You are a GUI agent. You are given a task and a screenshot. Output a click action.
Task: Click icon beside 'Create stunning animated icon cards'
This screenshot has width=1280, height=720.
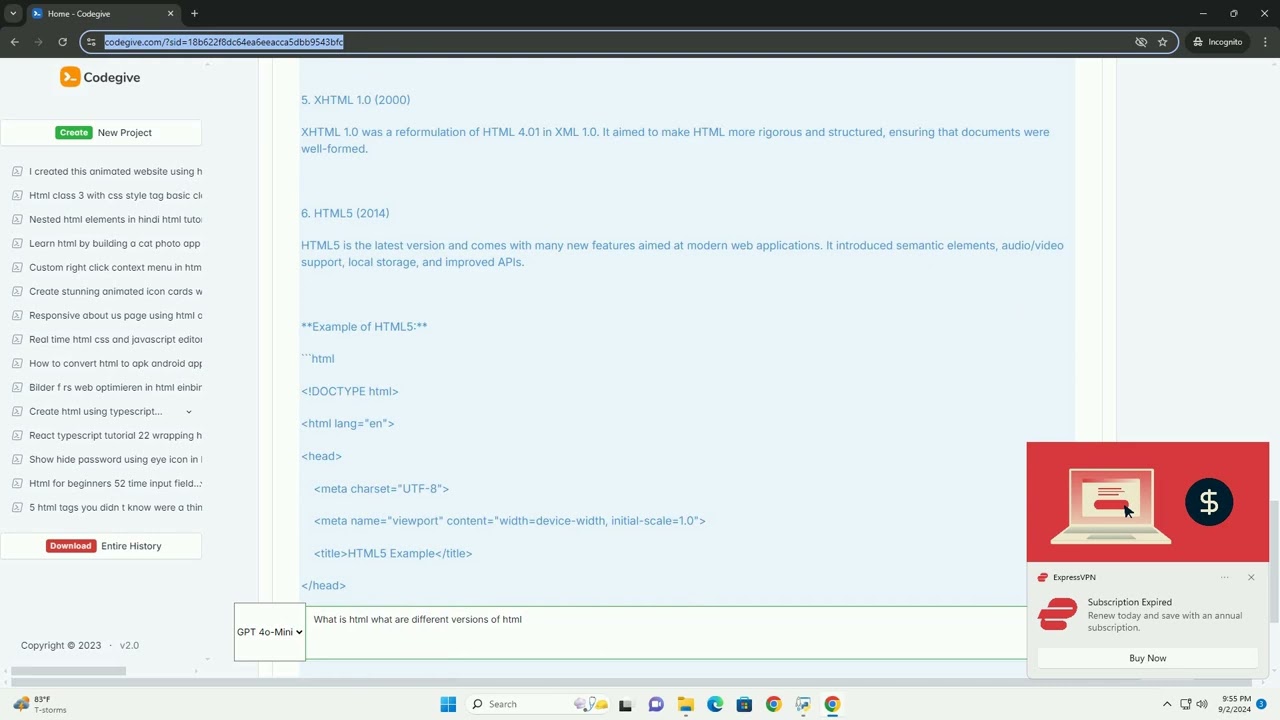pyautogui.click(x=17, y=291)
